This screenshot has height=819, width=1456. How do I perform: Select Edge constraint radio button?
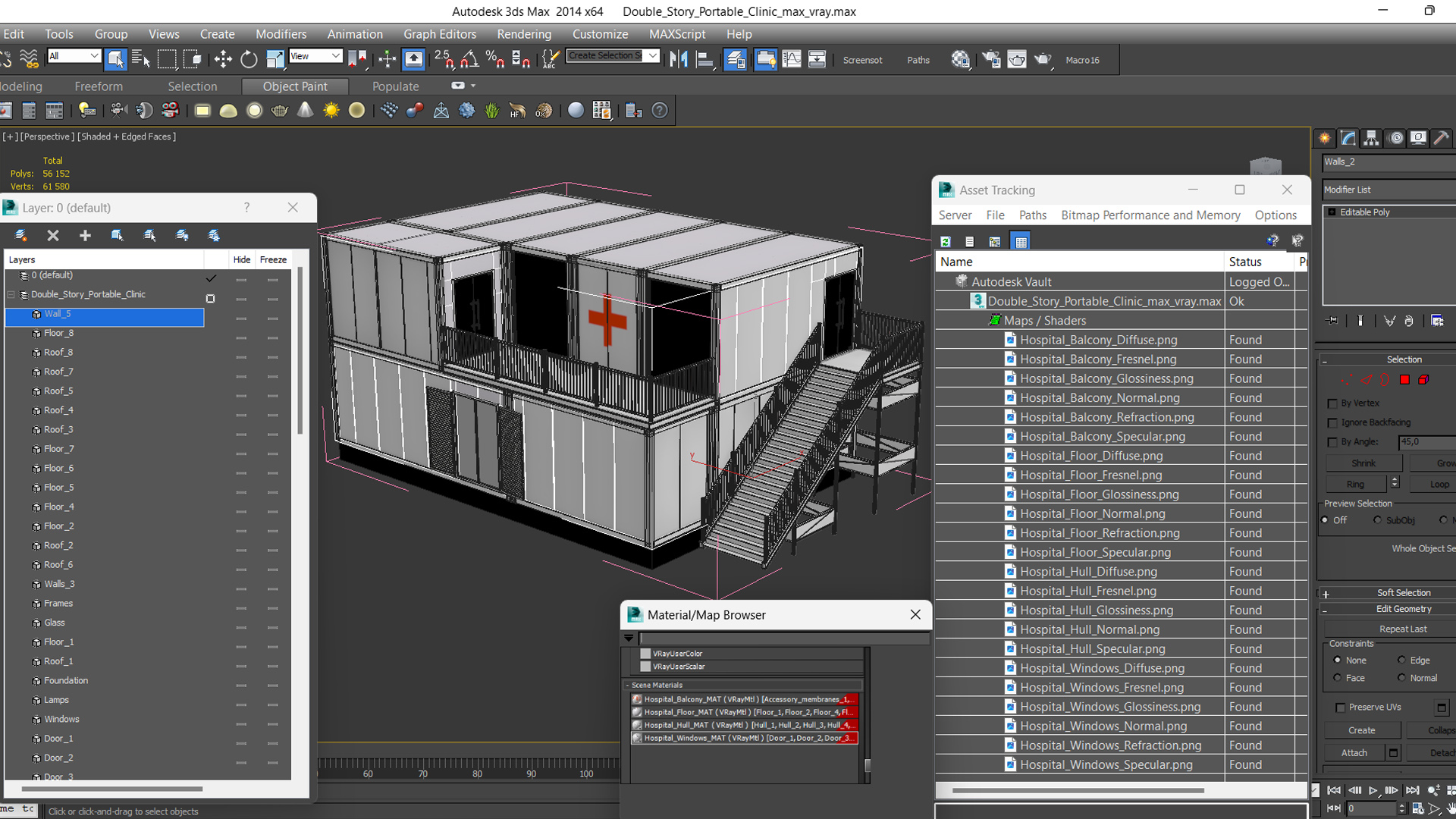tap(1401, 661)
